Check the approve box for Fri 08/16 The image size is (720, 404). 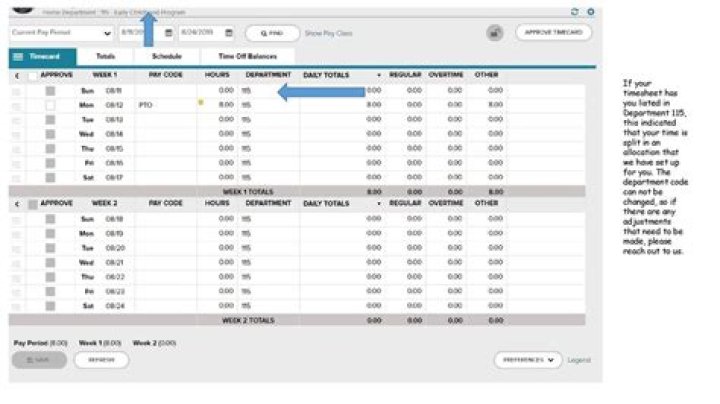[50, 163]
